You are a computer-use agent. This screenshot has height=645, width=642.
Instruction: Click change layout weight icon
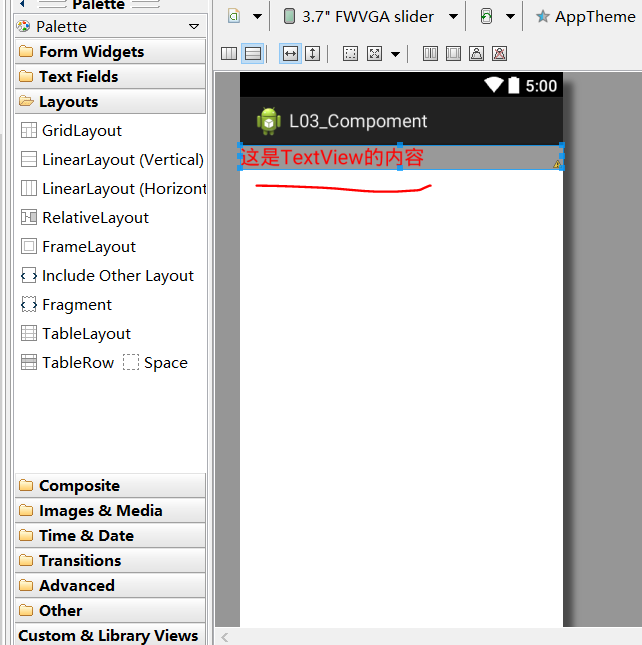tap(476, 53)
